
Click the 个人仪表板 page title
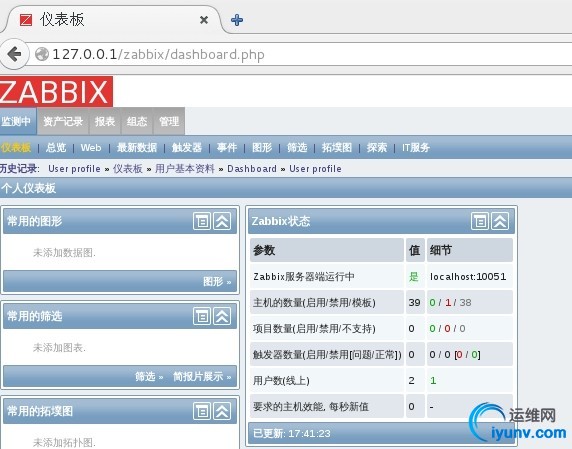pyautogui.click(x=28, y=188)
